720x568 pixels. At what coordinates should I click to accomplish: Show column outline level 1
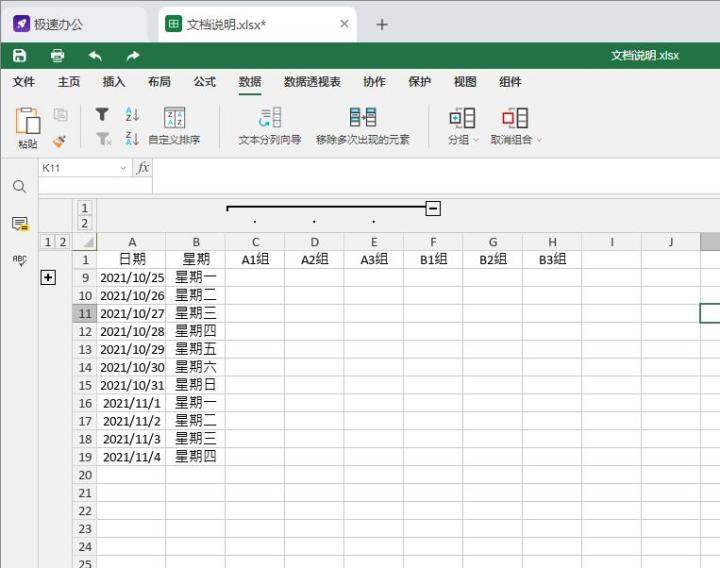(84, 208)
